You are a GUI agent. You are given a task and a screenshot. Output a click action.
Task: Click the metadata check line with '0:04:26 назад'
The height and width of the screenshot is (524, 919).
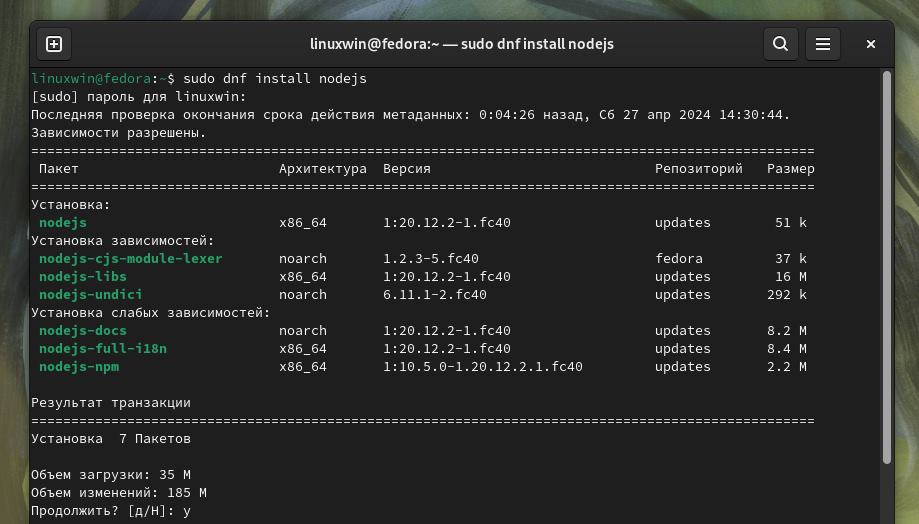click(410, 115)
